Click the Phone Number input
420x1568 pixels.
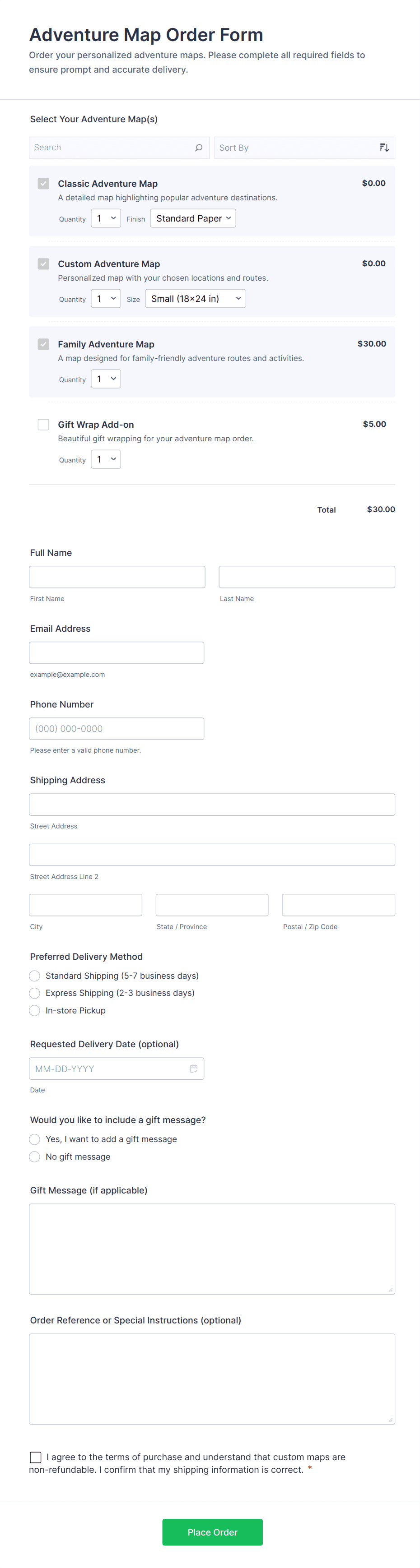(x=117, y=728)
